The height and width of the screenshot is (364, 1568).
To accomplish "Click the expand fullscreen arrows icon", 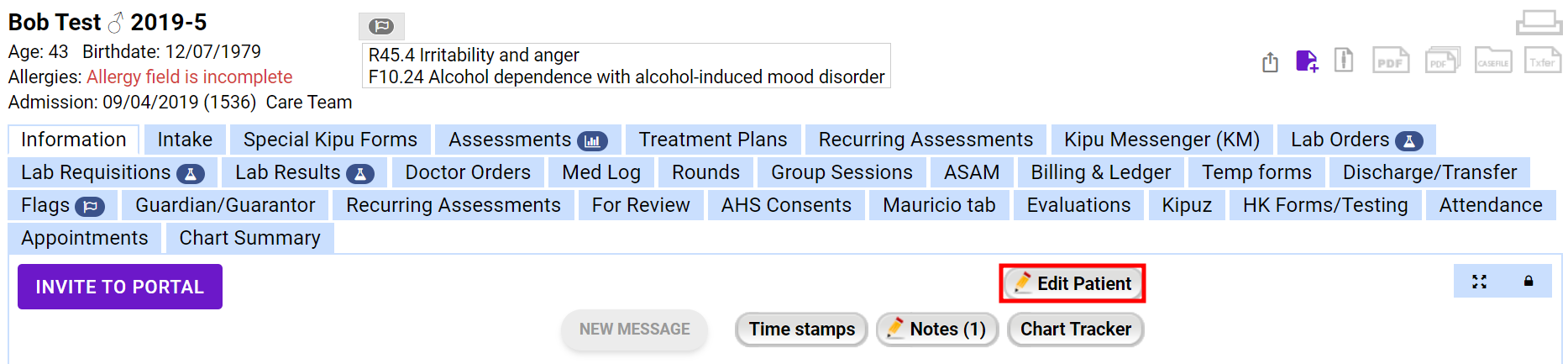I will tap(1479, 282).
